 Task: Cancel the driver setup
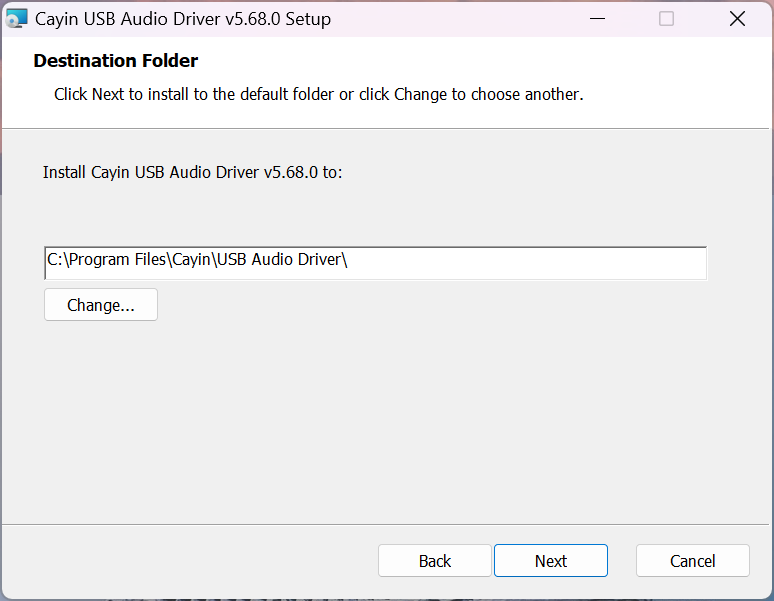[693, 561]
